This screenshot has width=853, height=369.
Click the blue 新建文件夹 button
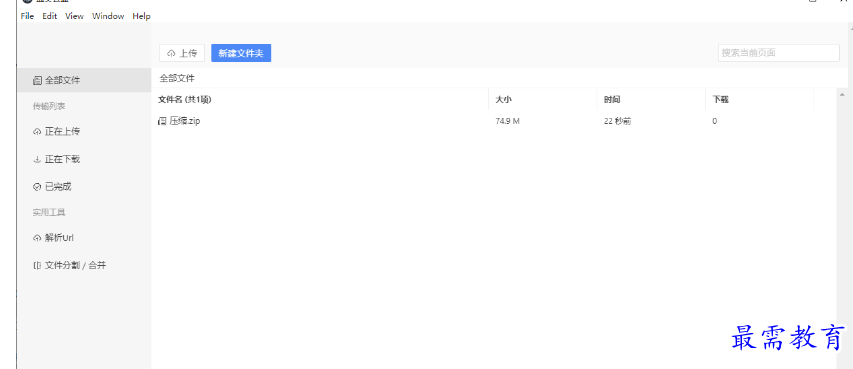pos(241,53)
